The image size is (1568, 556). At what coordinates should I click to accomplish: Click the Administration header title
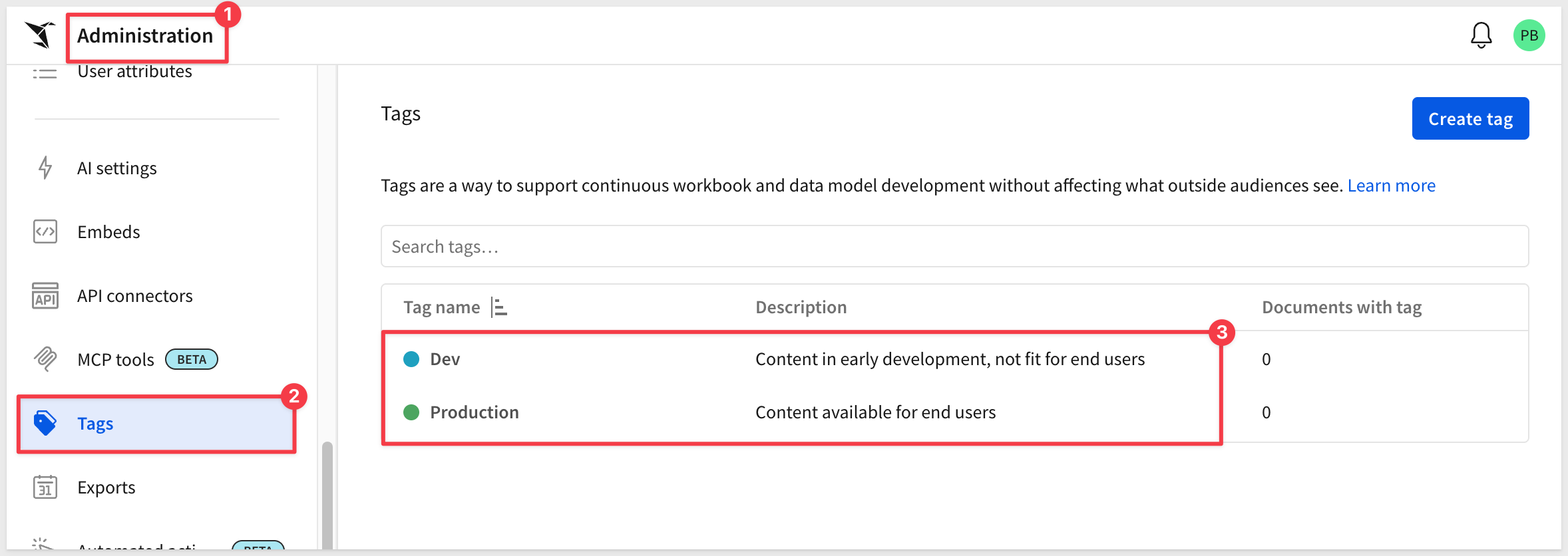tap(145, 36)
